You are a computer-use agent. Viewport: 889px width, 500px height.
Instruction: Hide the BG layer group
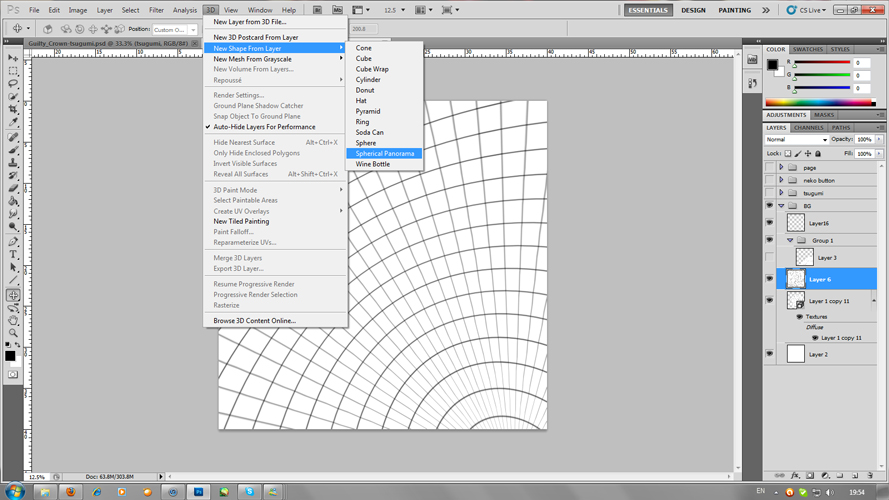(x=769, y=206)
